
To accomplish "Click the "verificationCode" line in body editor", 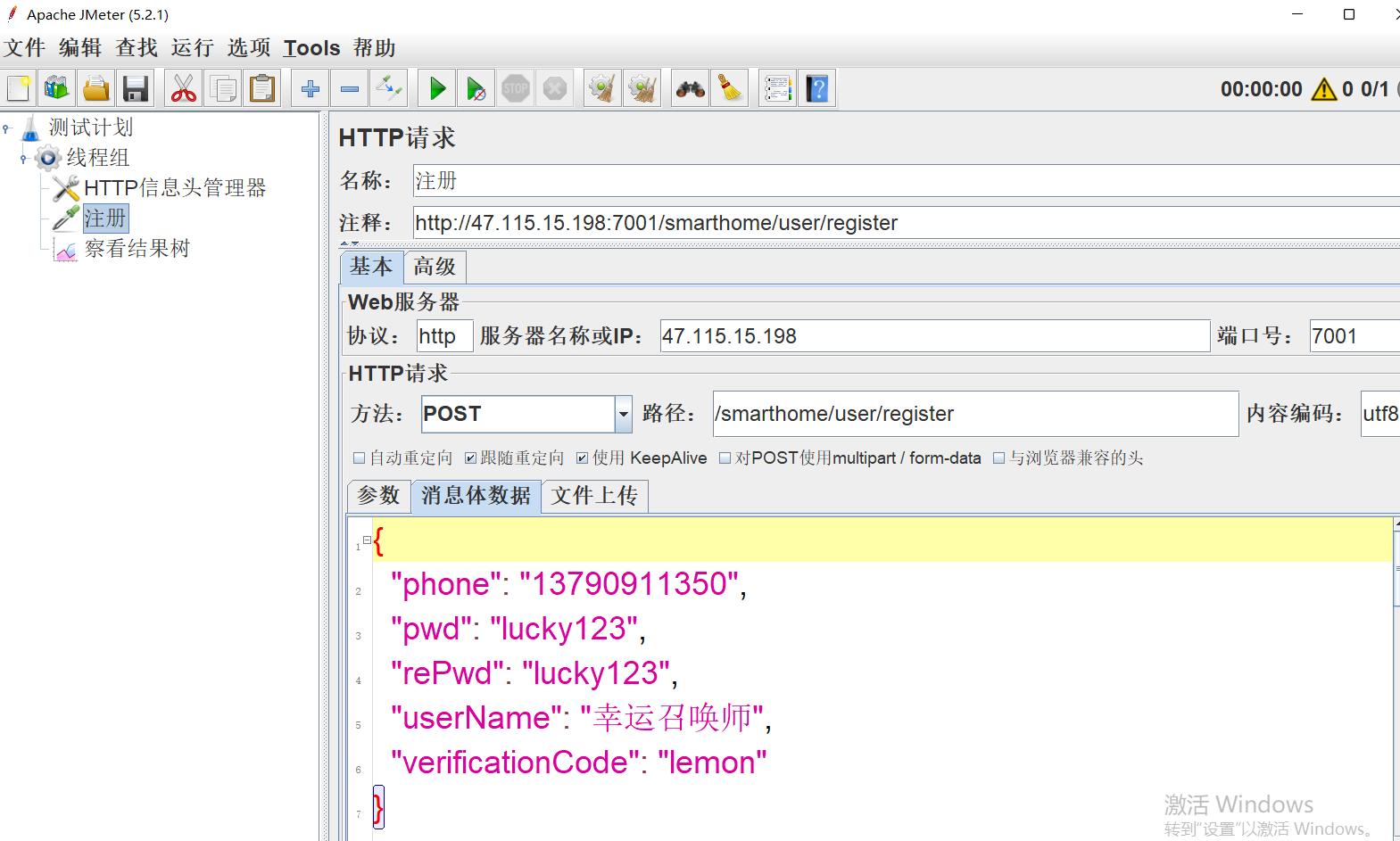I will click(x=578, y=763).
